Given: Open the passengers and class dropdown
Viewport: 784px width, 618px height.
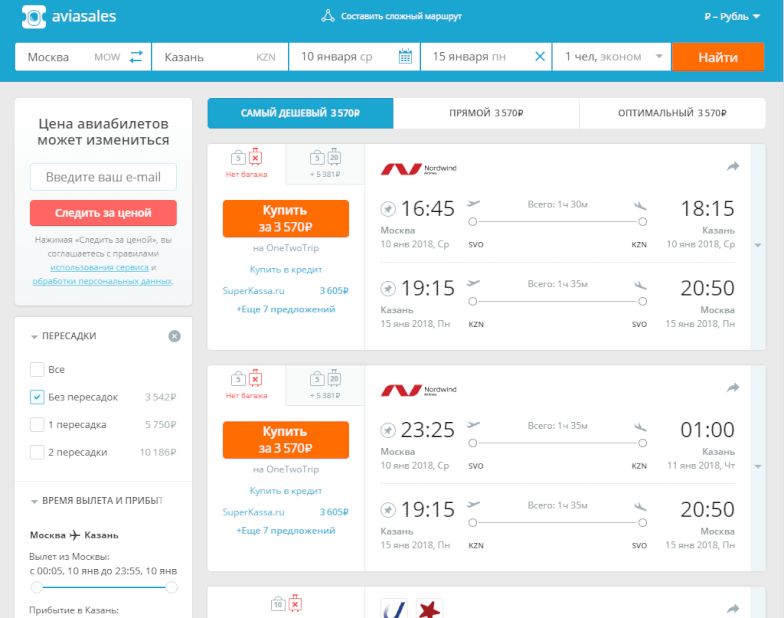Looking at the screenshot, I should 611,57.
